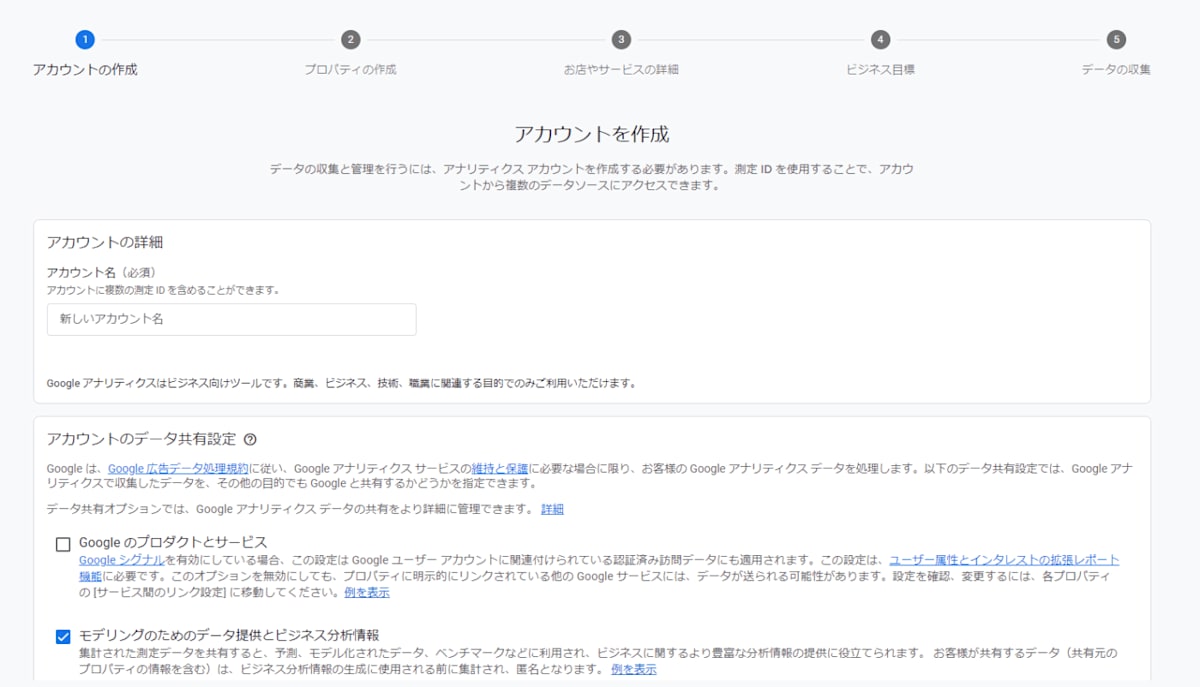
Task: Select step 1 circle アカウントの作成
Action: tap(85, 40)
